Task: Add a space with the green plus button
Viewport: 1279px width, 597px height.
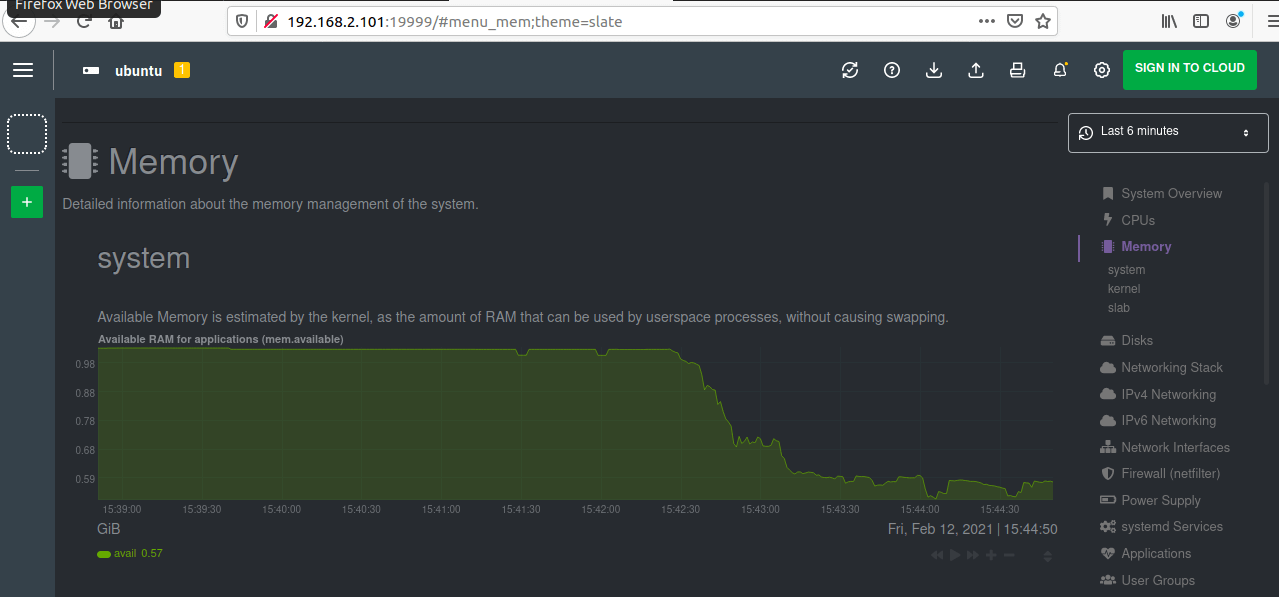Action: (27, 202)
